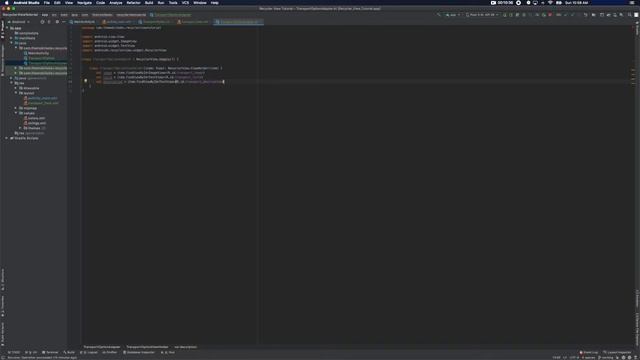
Task: Collapse the values folder
Action: pos(16,113)
